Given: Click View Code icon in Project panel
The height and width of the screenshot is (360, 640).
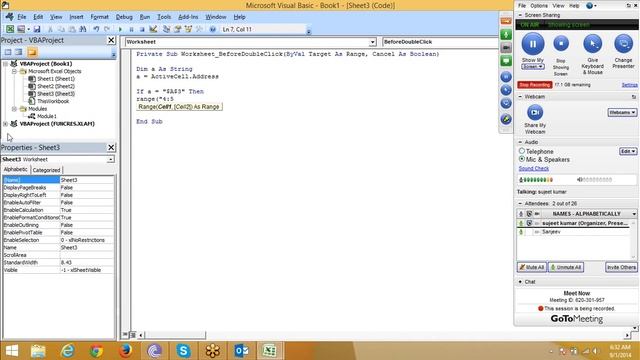Looking at the screenshot, I should click(x=8, y=52).
